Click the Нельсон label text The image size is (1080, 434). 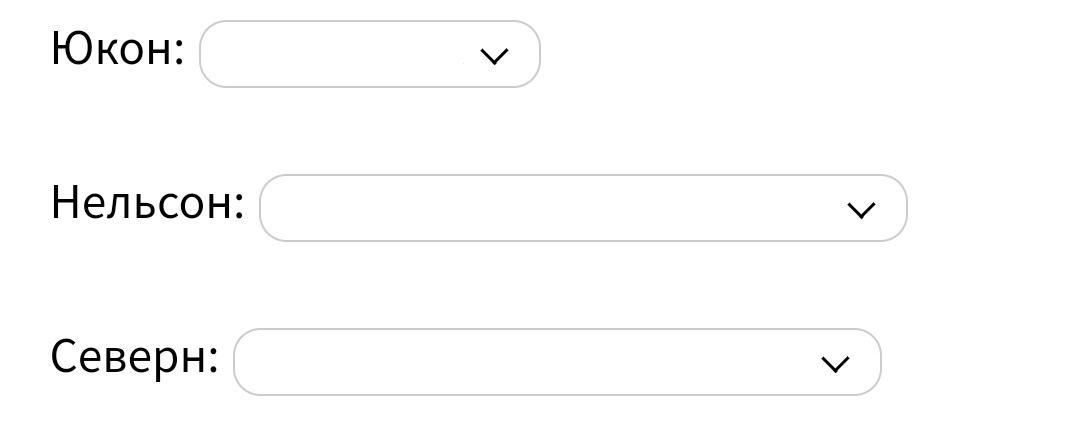(147, 203)
